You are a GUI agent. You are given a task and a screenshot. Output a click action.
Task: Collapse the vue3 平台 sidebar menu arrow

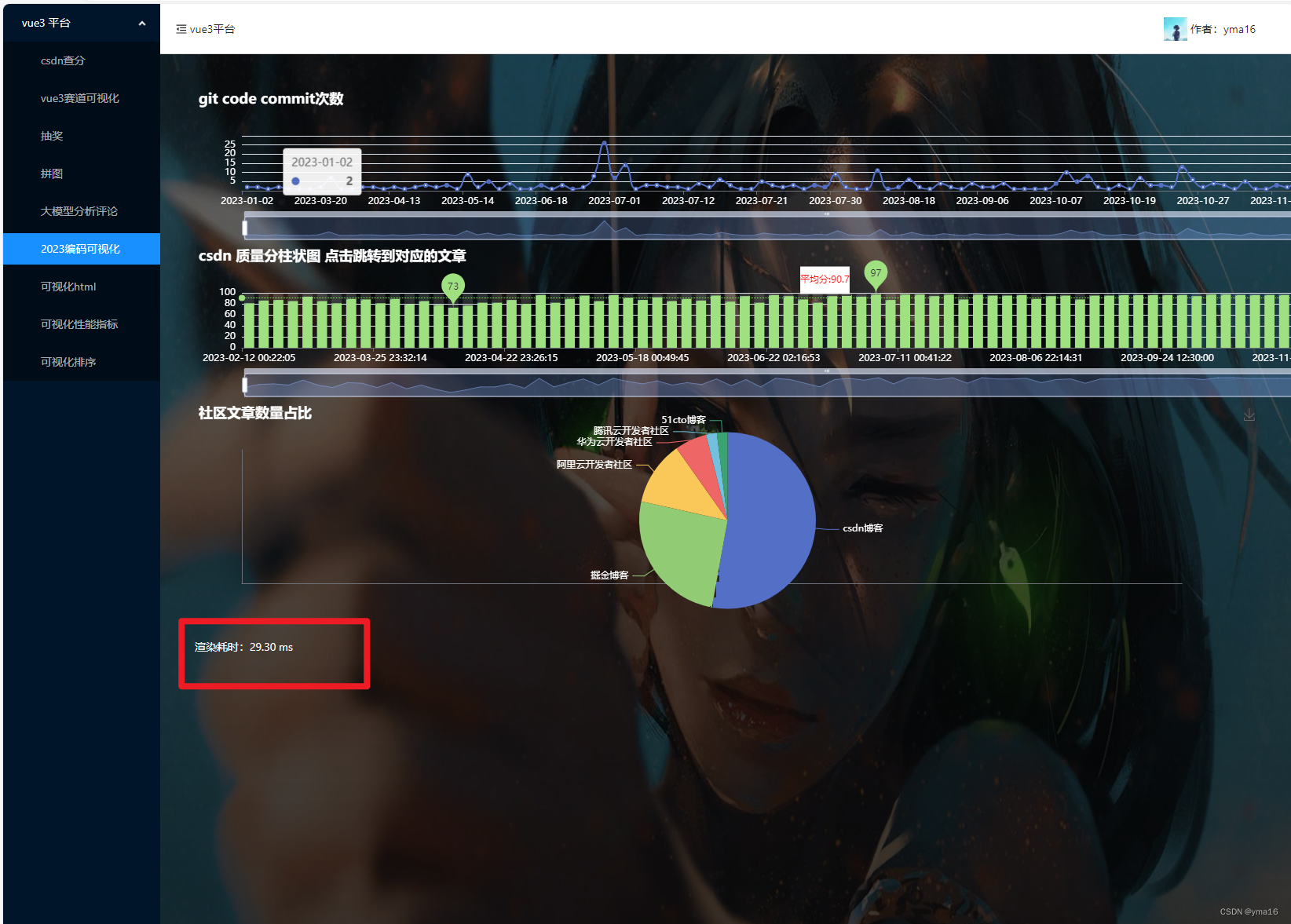click(x=142, y=24)
